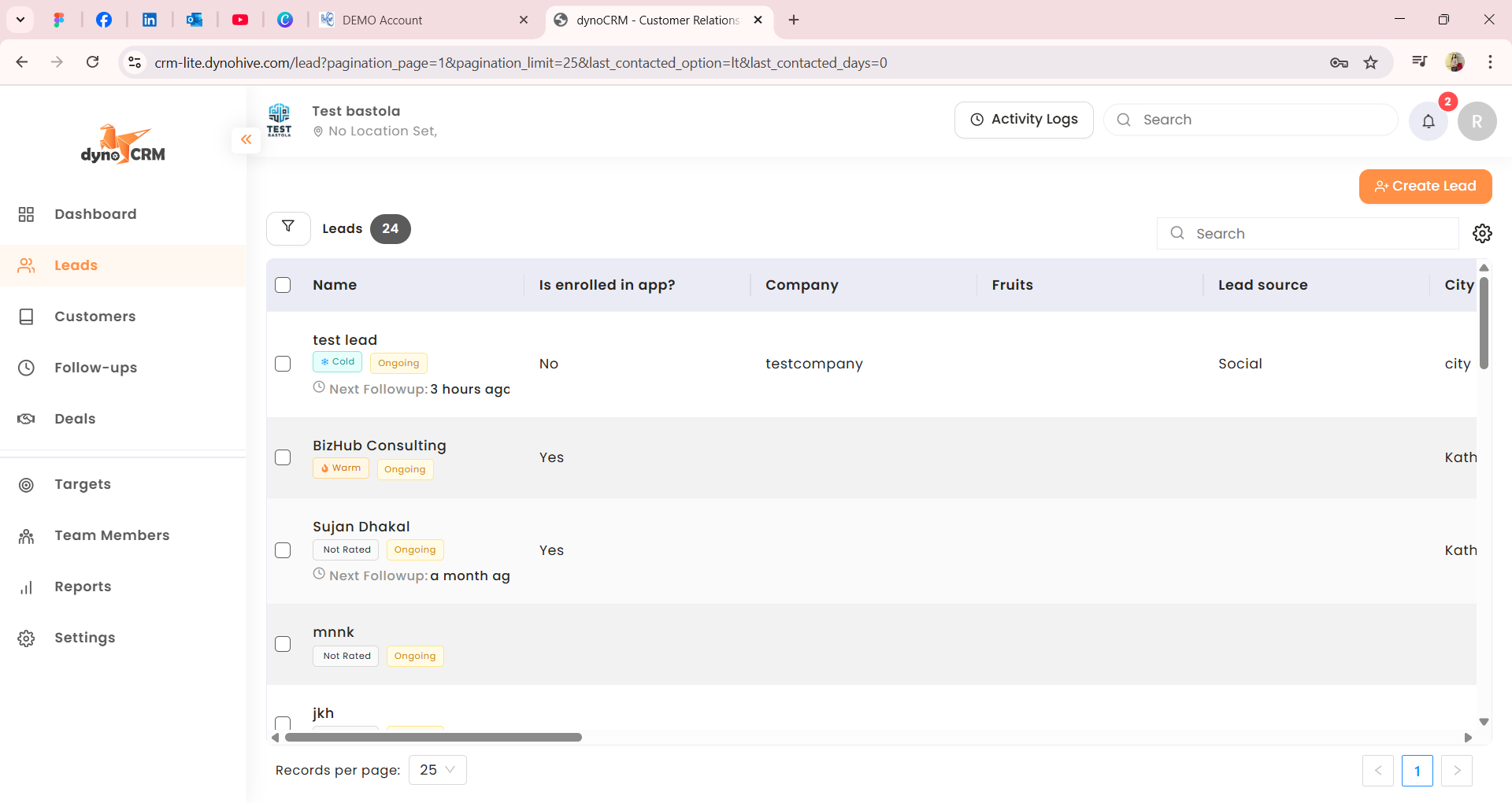This screenshot has width=1512, height=803.
Task: Collapse the sidebar with double-chevron icon
Action: coord(246,139)
